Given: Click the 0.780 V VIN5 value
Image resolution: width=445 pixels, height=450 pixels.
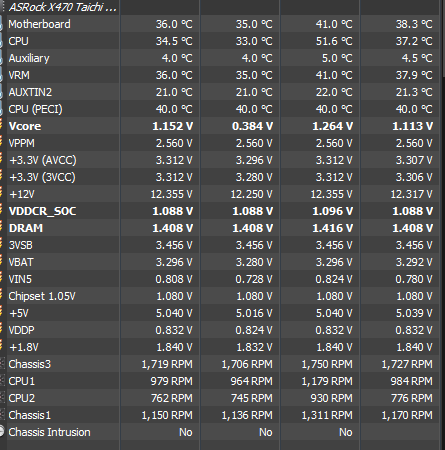Looking at the screenshot, I should [414, 279].
